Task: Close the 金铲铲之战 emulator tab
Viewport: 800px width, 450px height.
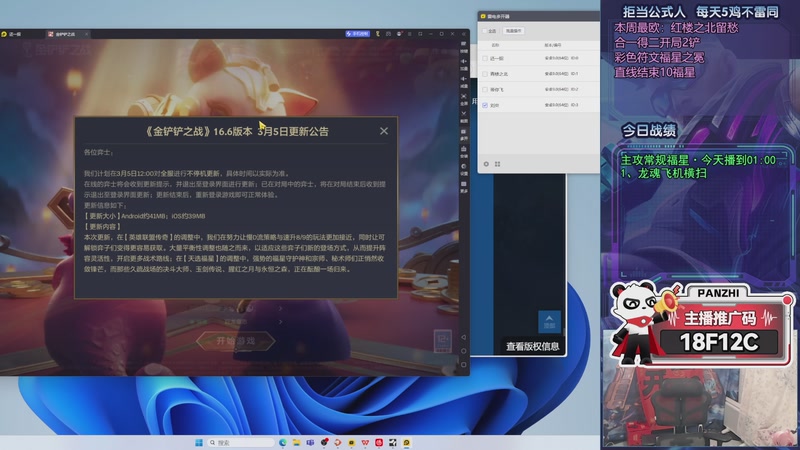Action: click(x=86, y=34)
